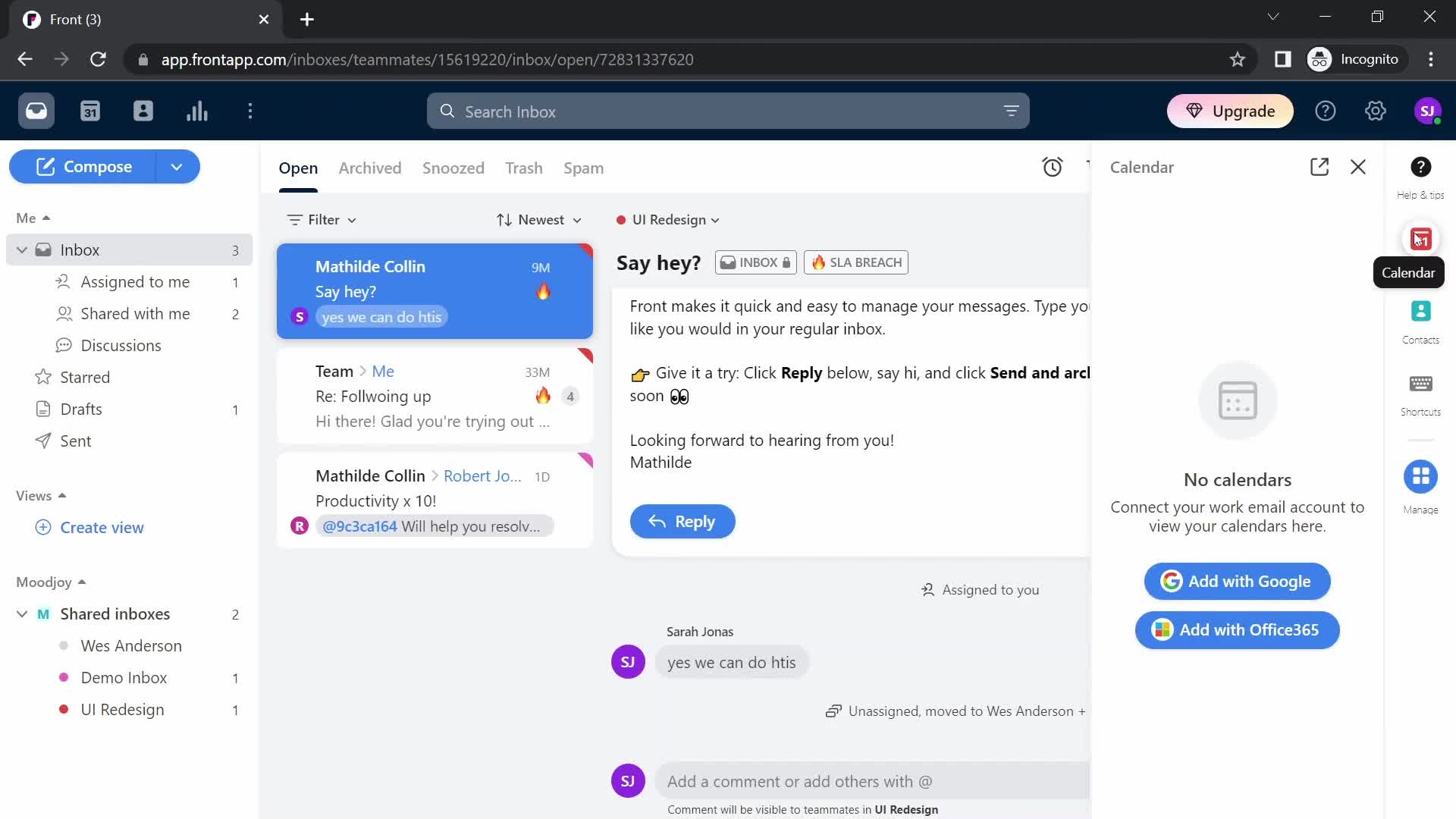
Task: Select the Front (3) browser tab
Action: click(144, 20)
